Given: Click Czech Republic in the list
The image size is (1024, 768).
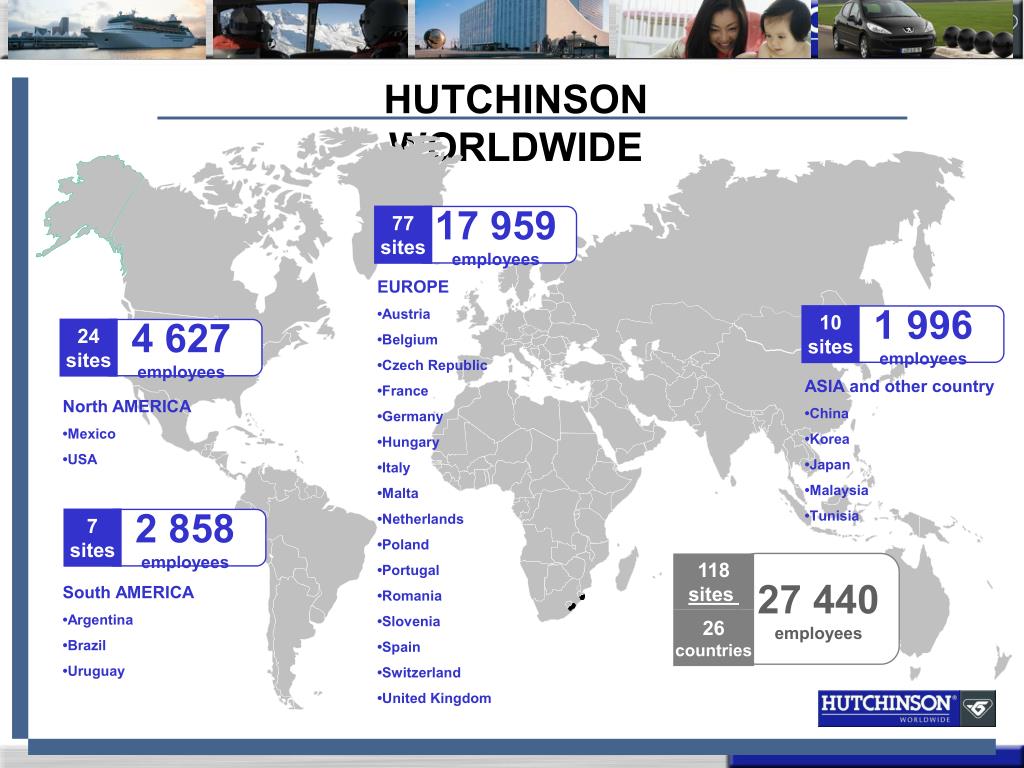Looking at the screenshot, I should point(432,365).
